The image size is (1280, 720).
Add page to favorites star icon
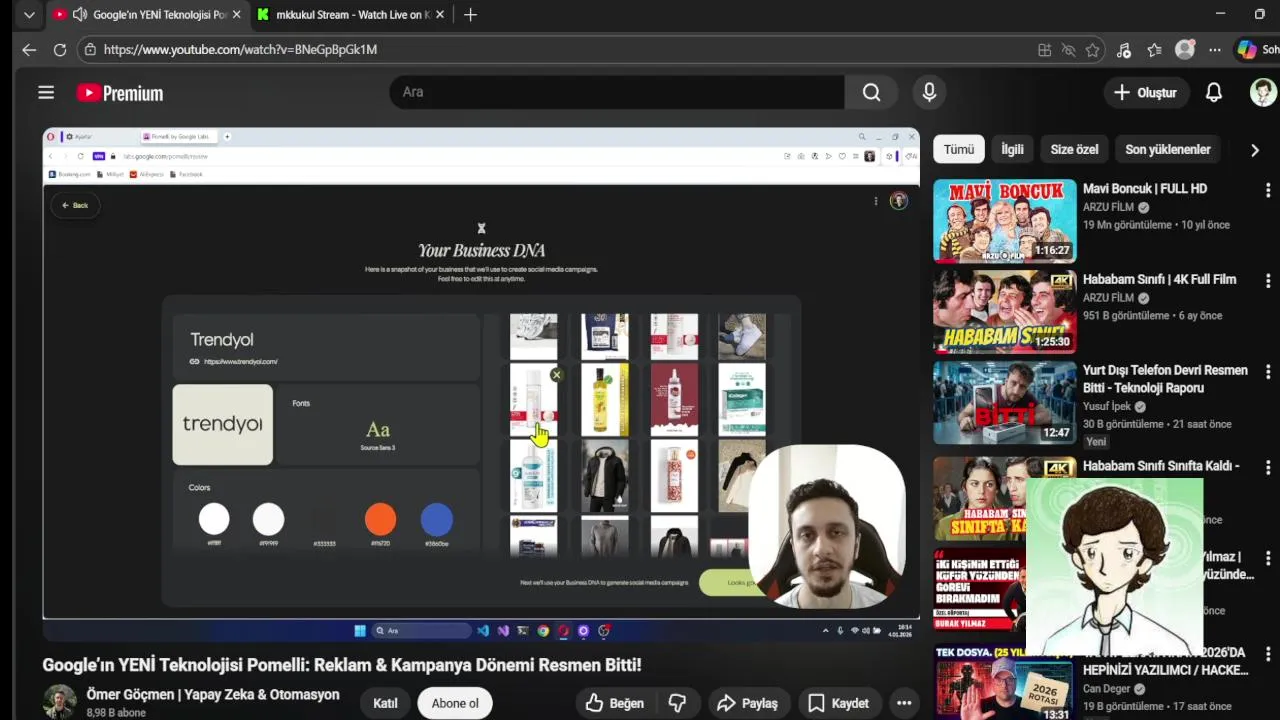click(x=1092, y=50)
